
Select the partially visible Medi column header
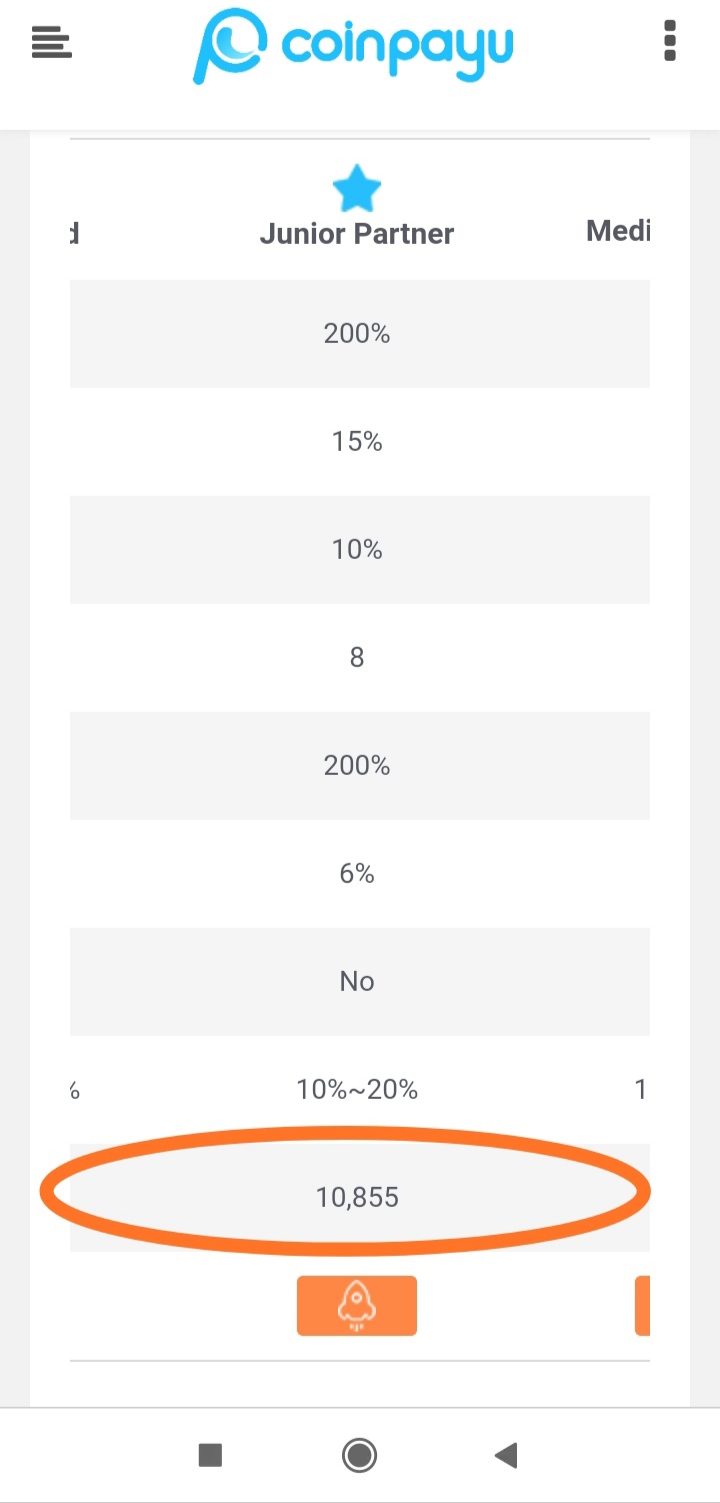click(x=618, y=232)
